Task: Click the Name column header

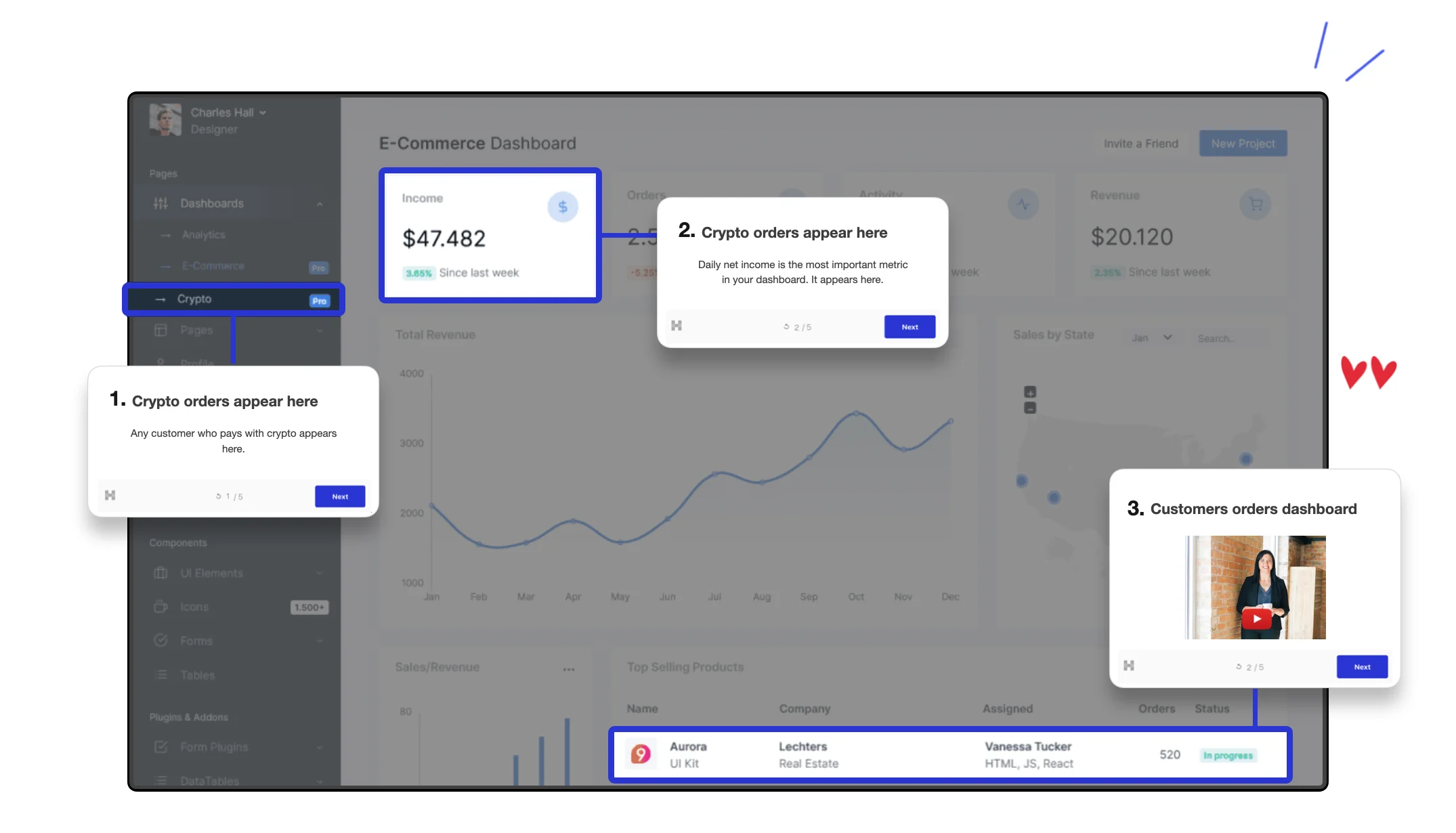Action: tap(642, 708)
